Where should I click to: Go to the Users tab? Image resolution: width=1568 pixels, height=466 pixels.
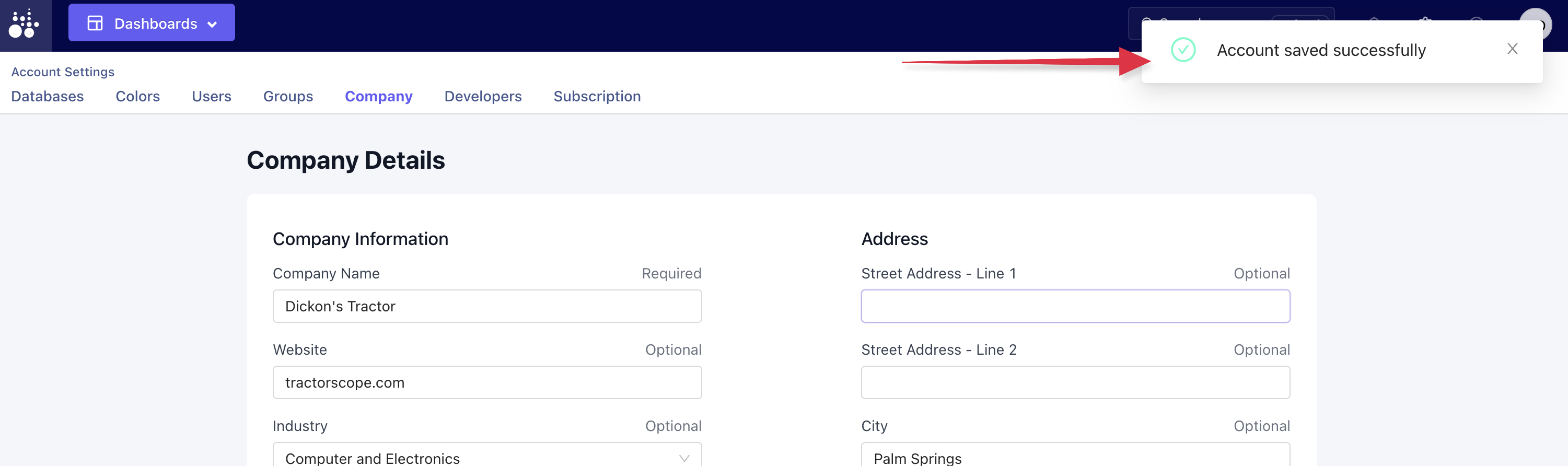coord(211,96)
